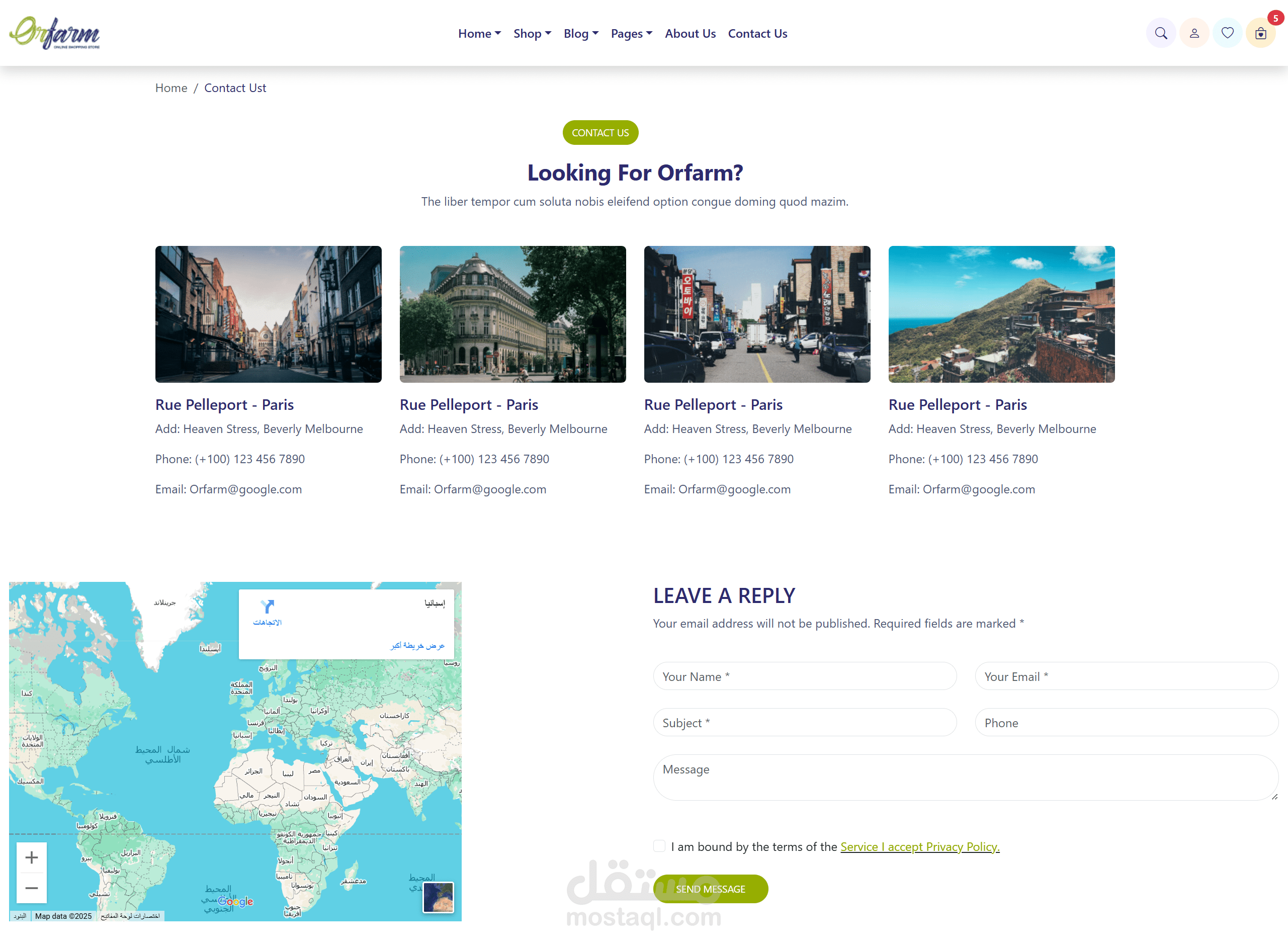
Task: Expand the Shop dropdown menu
Action: point(532,33)
